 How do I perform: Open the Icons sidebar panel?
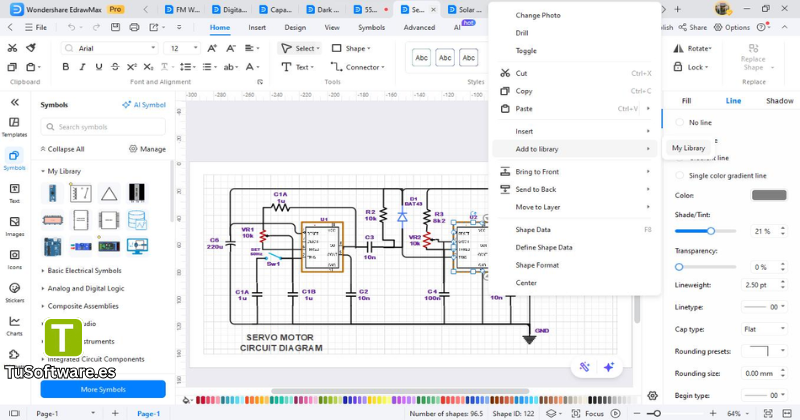coord(14,260)
